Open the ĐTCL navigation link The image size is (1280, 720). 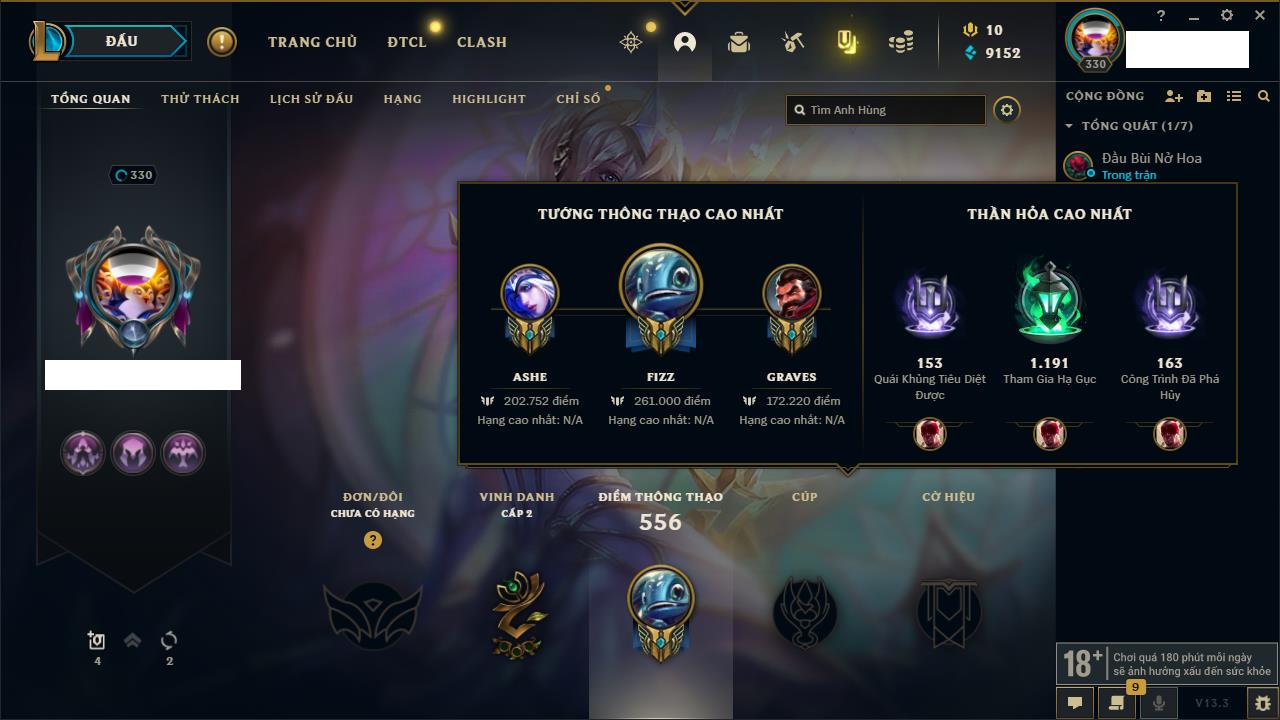pos(407,42)
